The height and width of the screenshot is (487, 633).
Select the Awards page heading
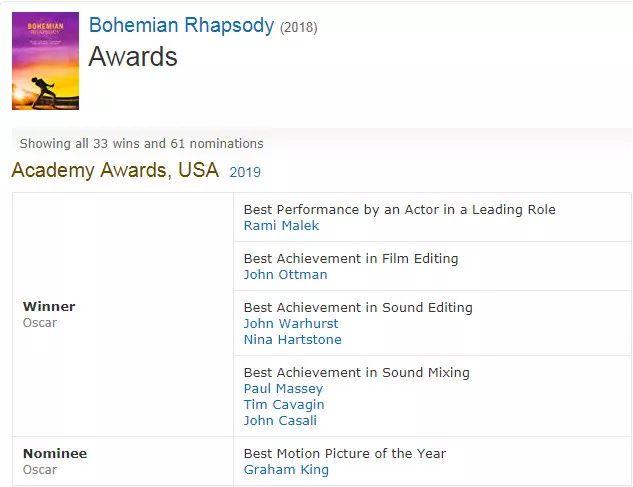(x=133, y=56)
